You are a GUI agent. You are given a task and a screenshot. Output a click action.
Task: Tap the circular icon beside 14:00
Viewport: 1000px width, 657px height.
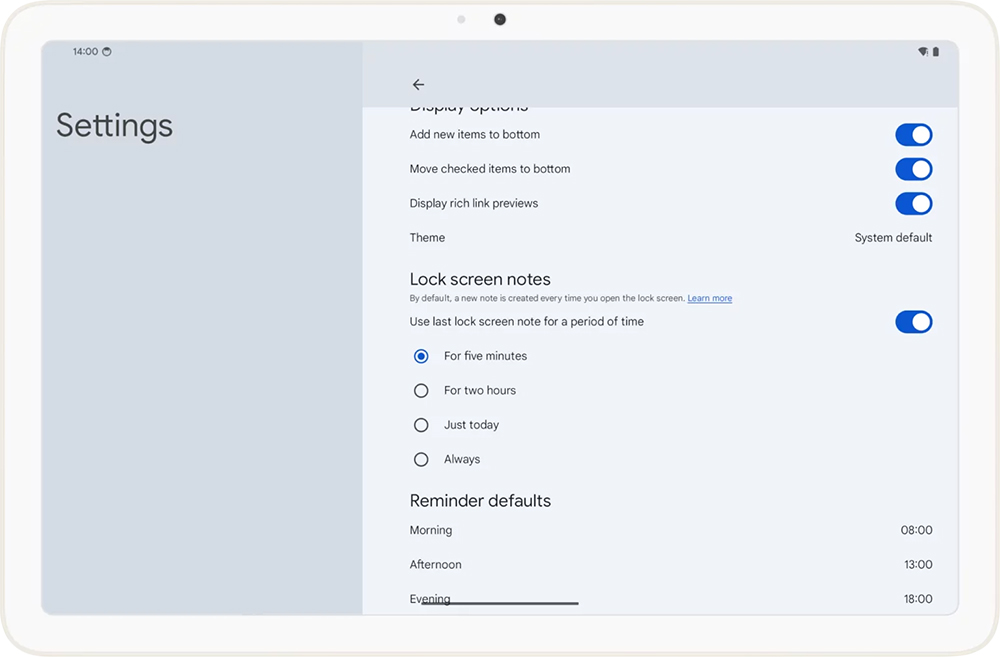click(x=107, y=52)
